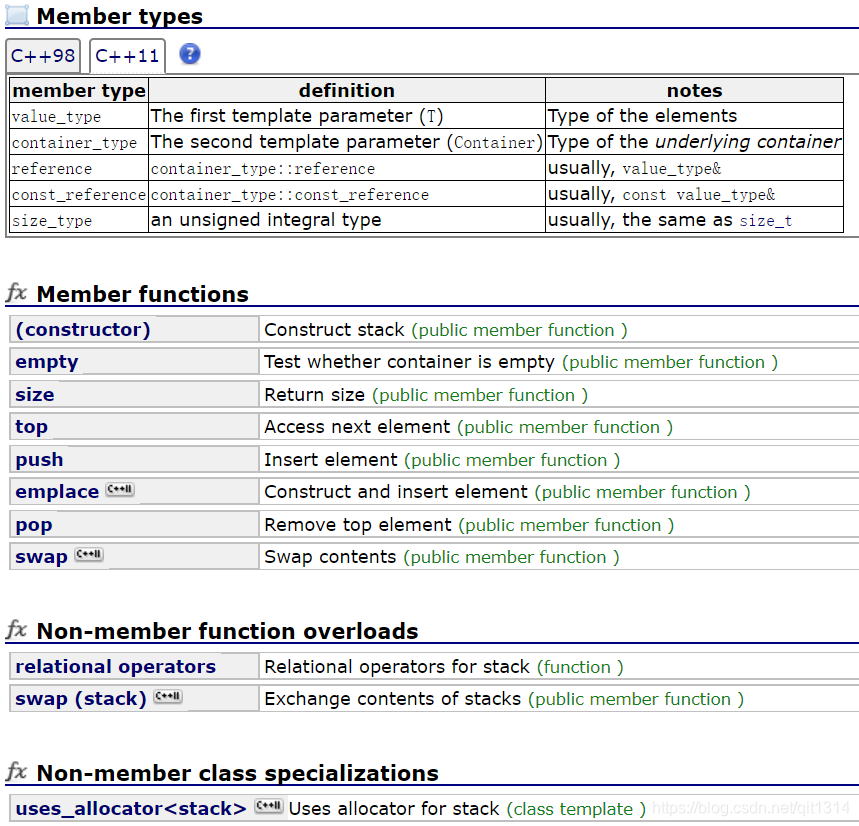The image size is (859, 826).
Task: Click the 'member type' column header
Action: pos(79,90)
